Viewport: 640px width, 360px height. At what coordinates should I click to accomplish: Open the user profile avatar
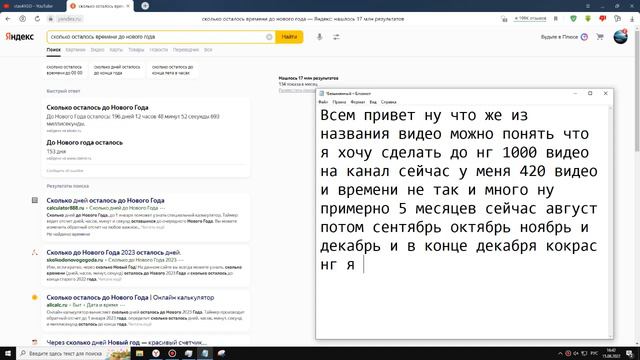coord(620,37)
